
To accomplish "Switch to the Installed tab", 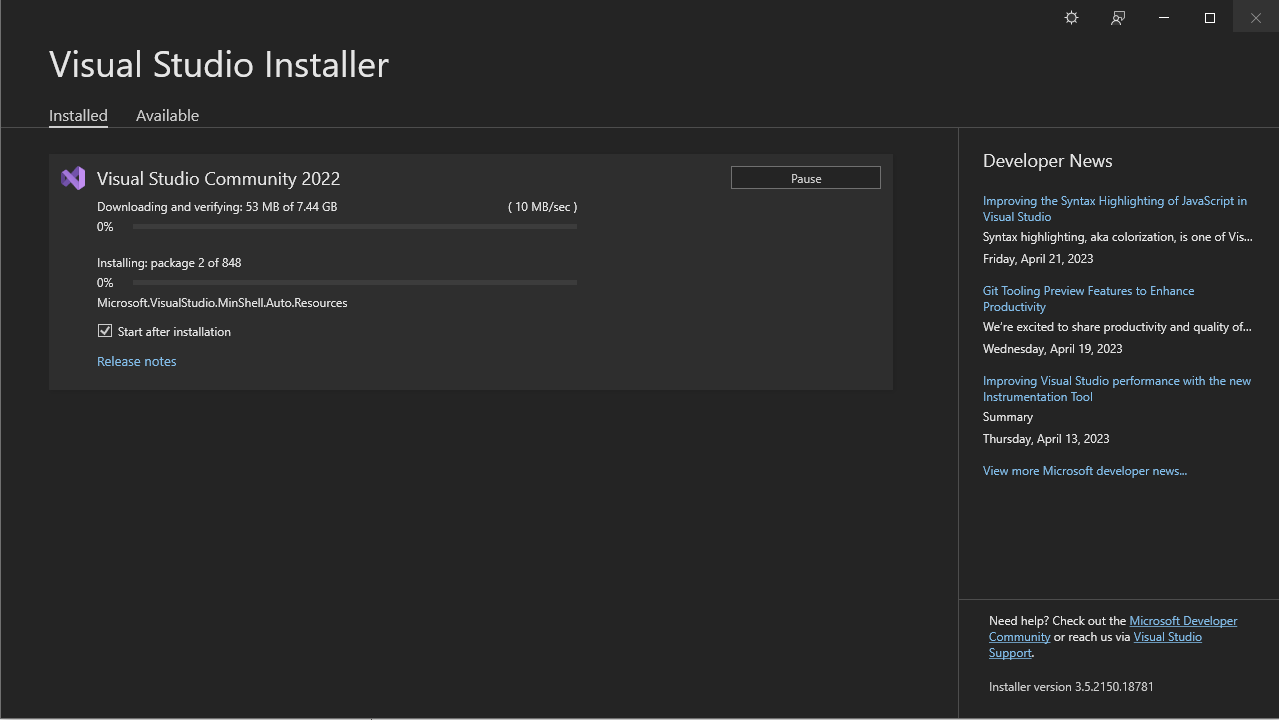I will tap(78, 116).
